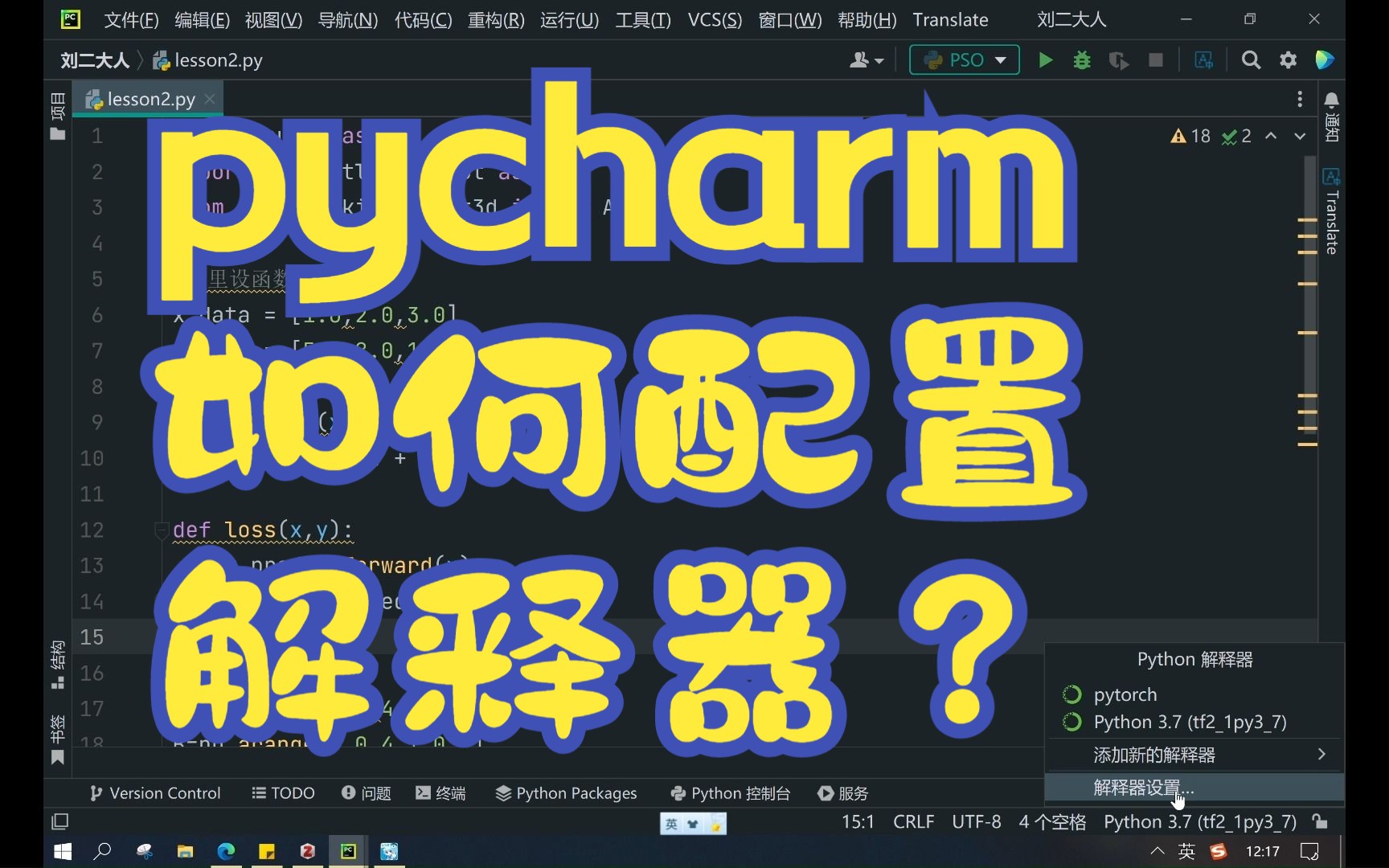Screen dimensions: 1389x868
Task: Open the TODO tool window
Action: (x=283, y=793)
